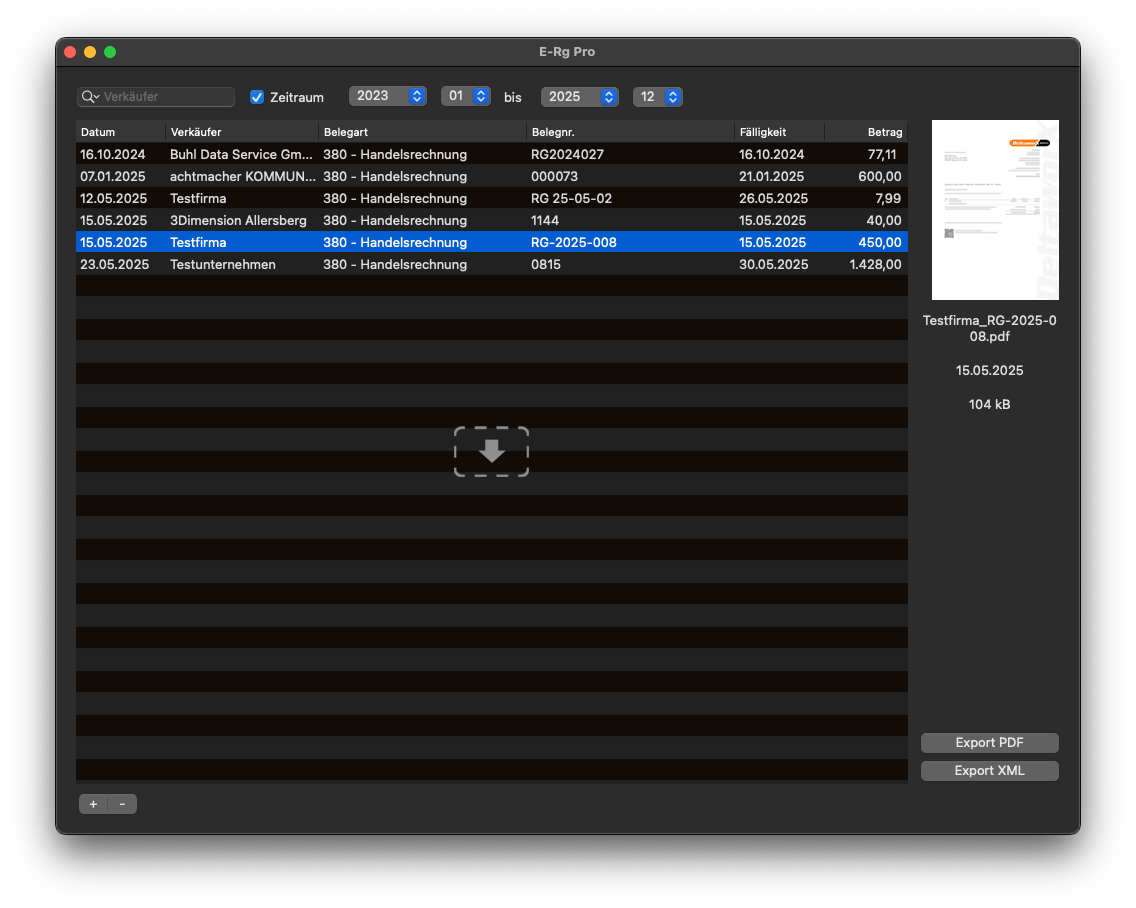Viewport: 1136px width, 908px height.
Task: Focus the Verkäufer search field
Action: [165, 97]
